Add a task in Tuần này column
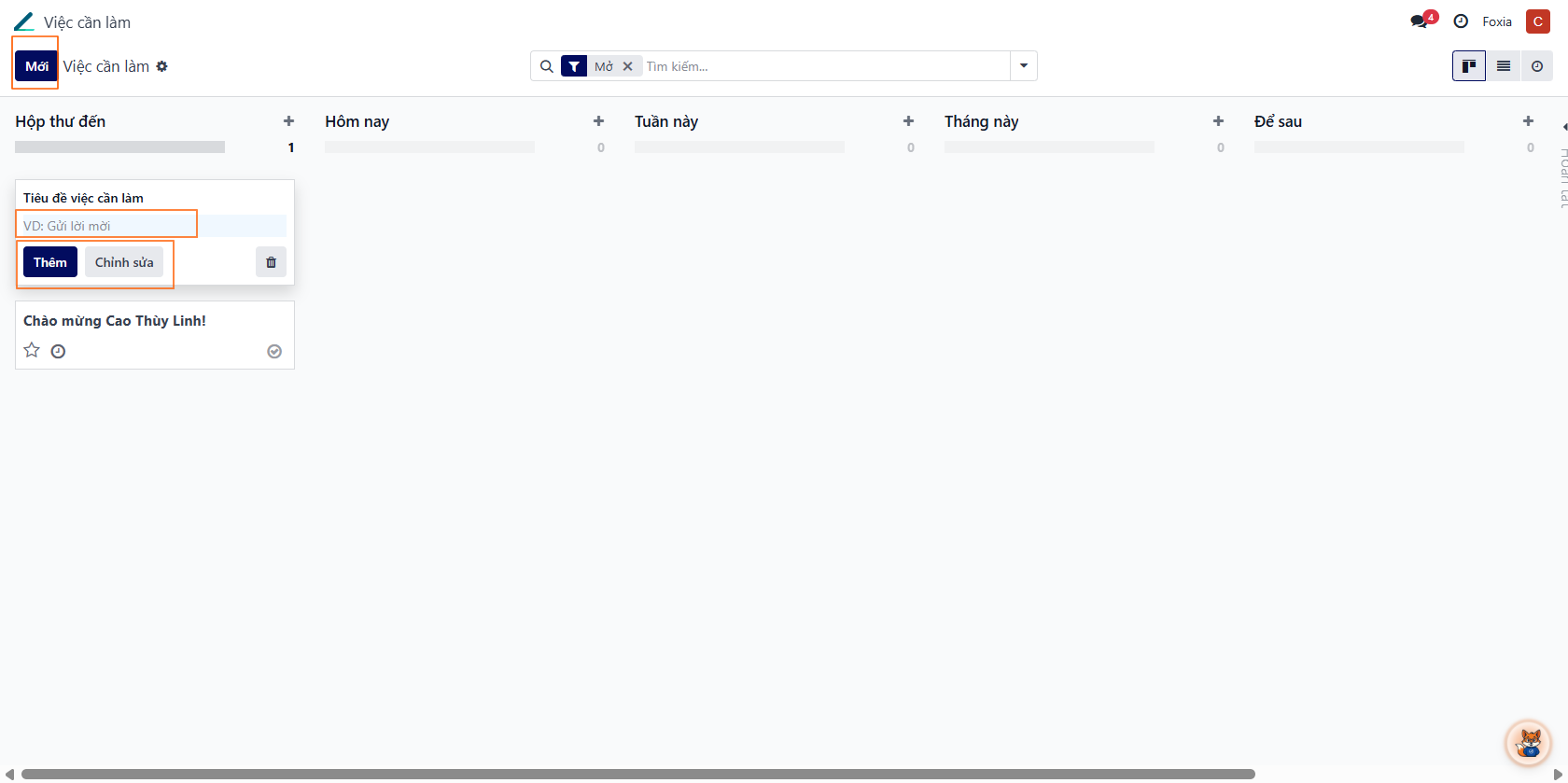Image resolution: width=1568 pixels, height=783 pixels. point(908,121)
